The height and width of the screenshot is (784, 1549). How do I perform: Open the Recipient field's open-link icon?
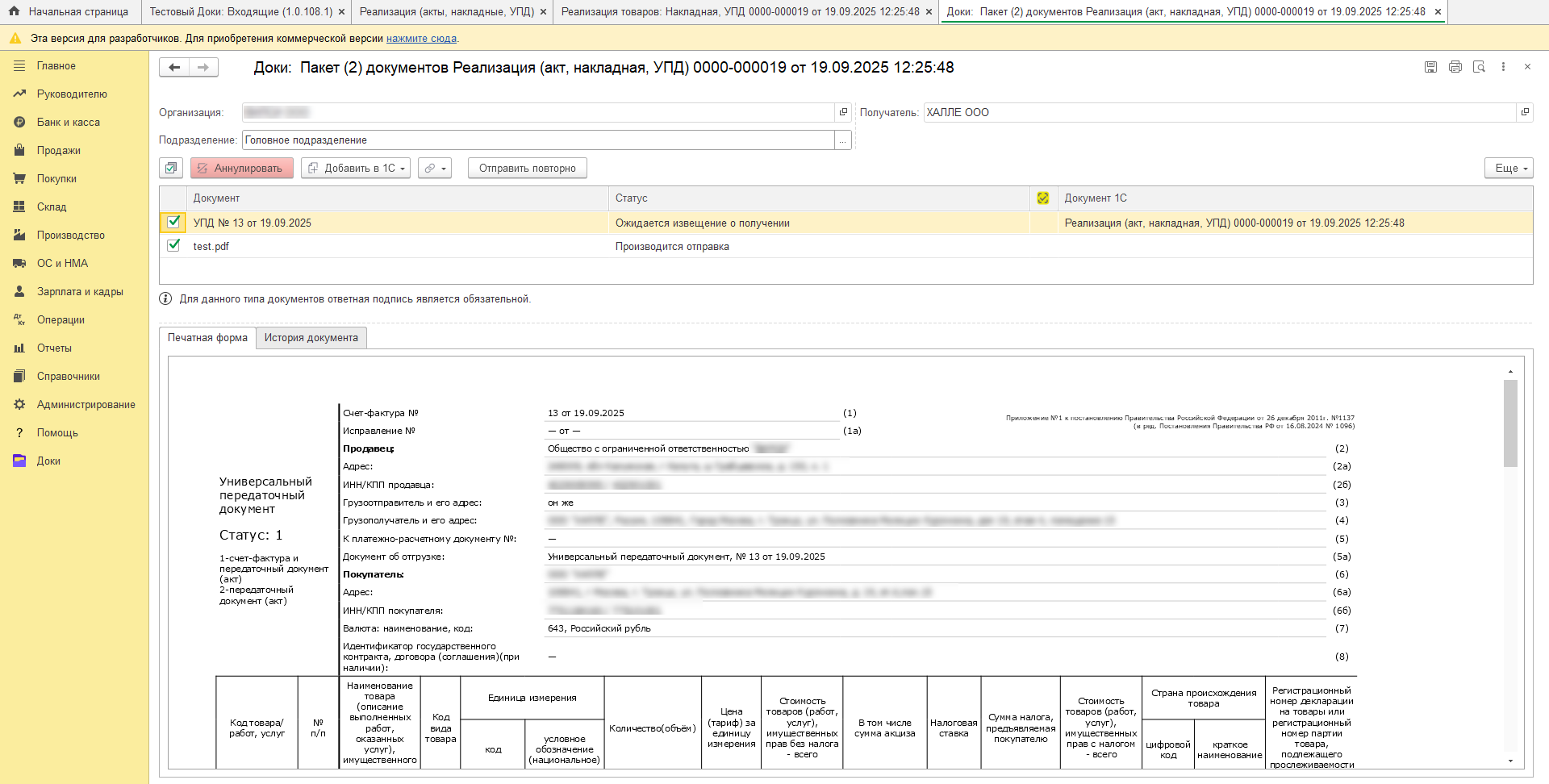1525,112
